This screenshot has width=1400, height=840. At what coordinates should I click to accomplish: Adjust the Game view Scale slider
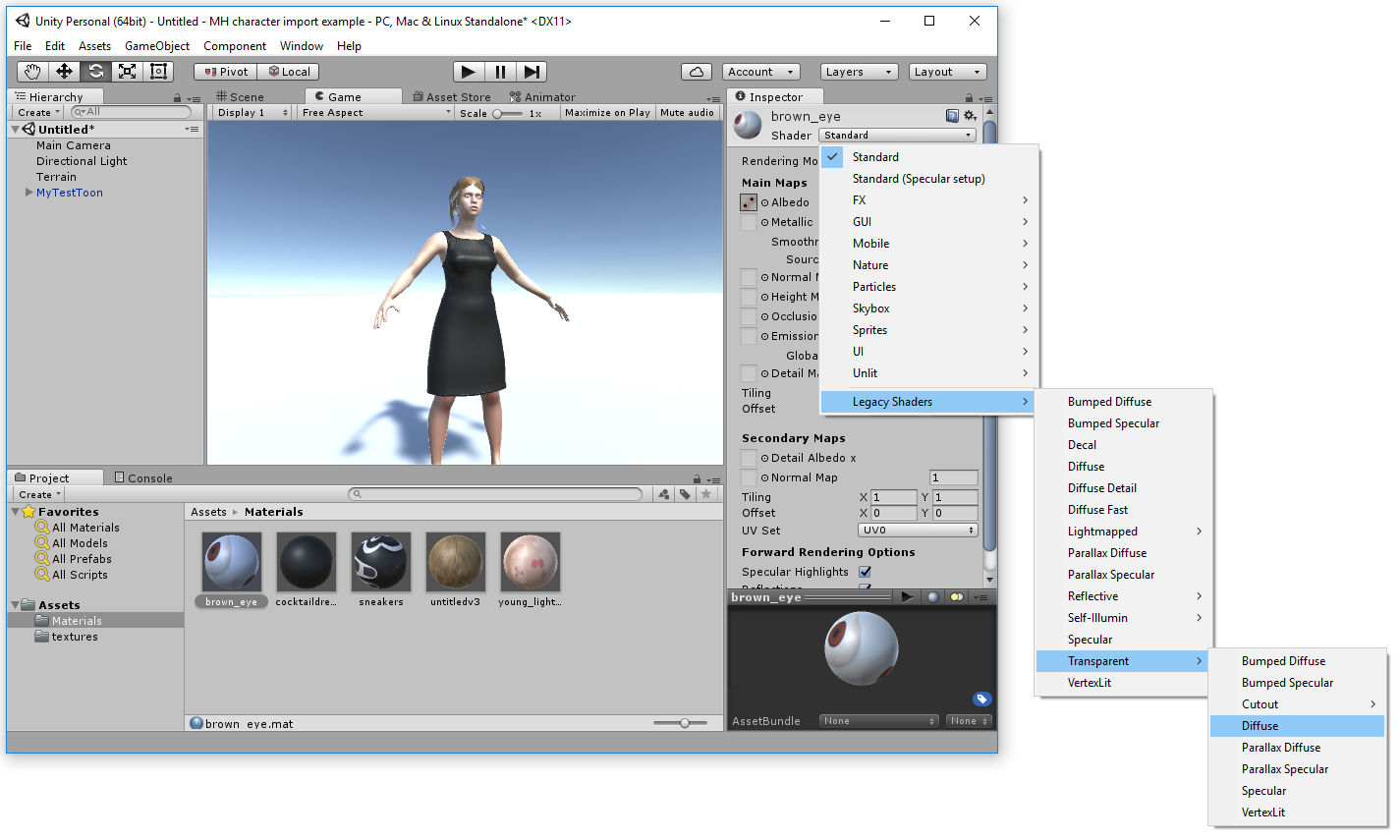[508, 113]
